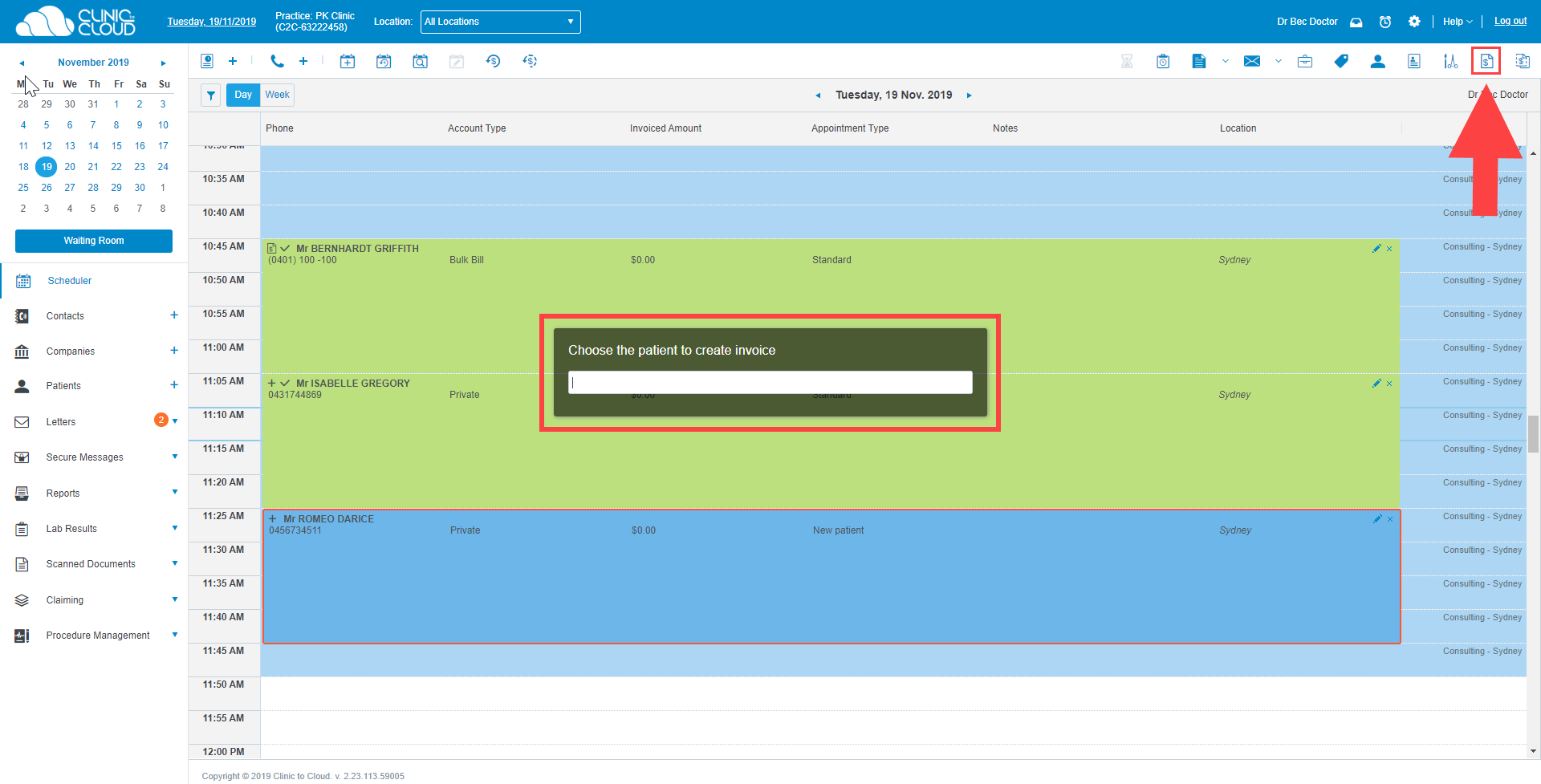Open the inbox tray icon in the header
The image size is (1541, 784).
coord(1356,22)
